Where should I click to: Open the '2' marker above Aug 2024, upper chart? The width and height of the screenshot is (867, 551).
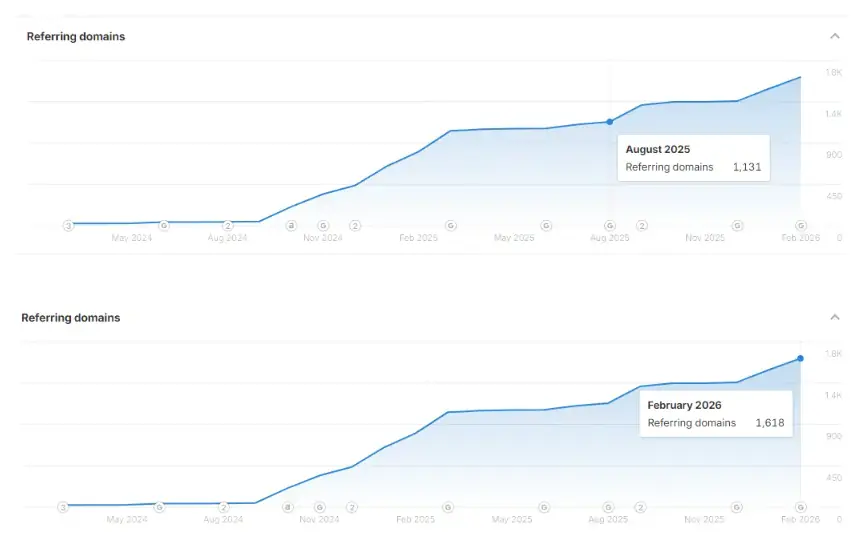[x=228, y=225]
